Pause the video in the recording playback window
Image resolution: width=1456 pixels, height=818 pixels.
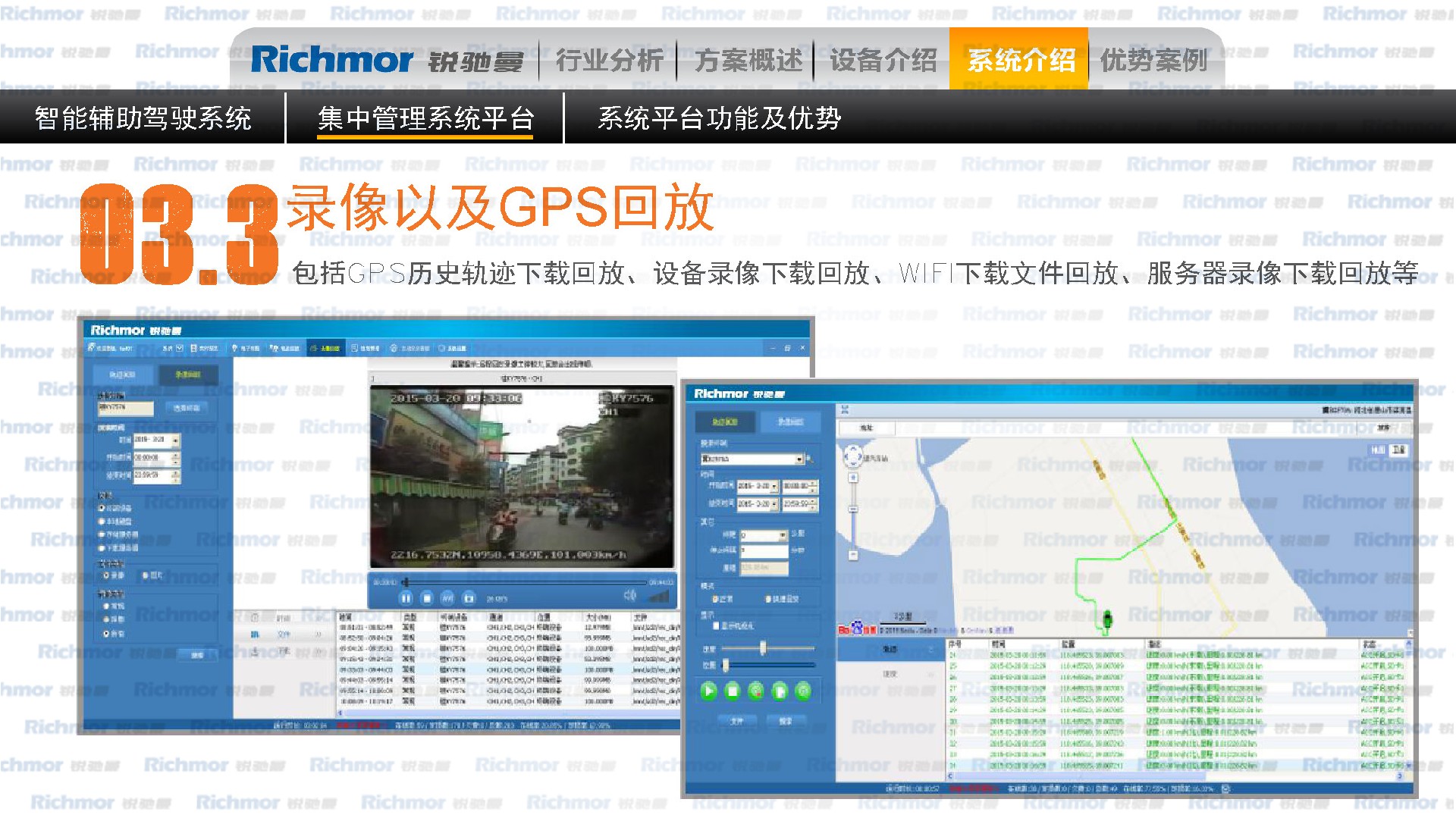405,598
